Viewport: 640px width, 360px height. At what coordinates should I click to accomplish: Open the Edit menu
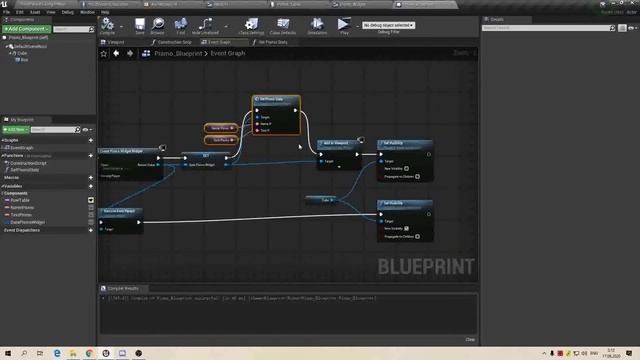point(20,12)
